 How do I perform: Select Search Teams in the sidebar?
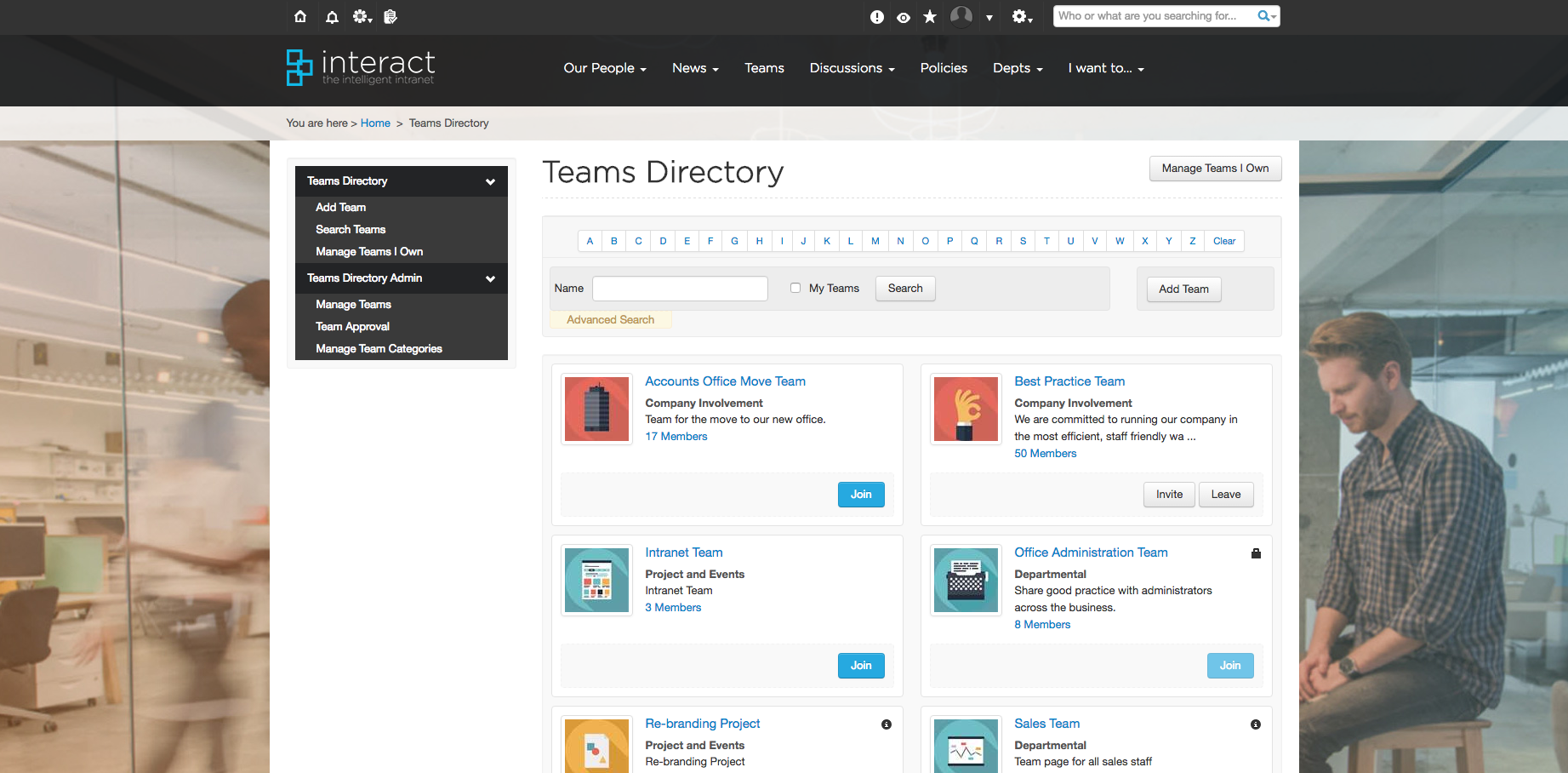(351, 230)
